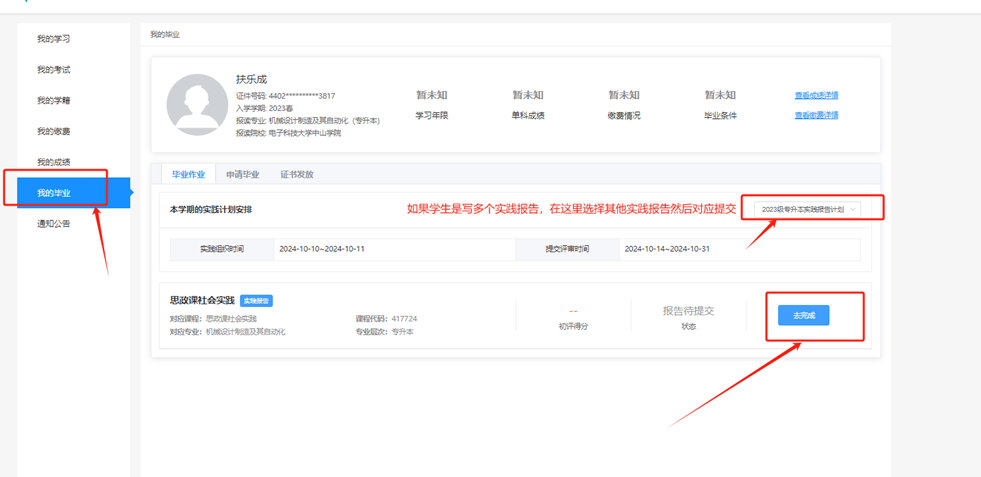Click the 思政课社会实践 course title

pos(202,300)
